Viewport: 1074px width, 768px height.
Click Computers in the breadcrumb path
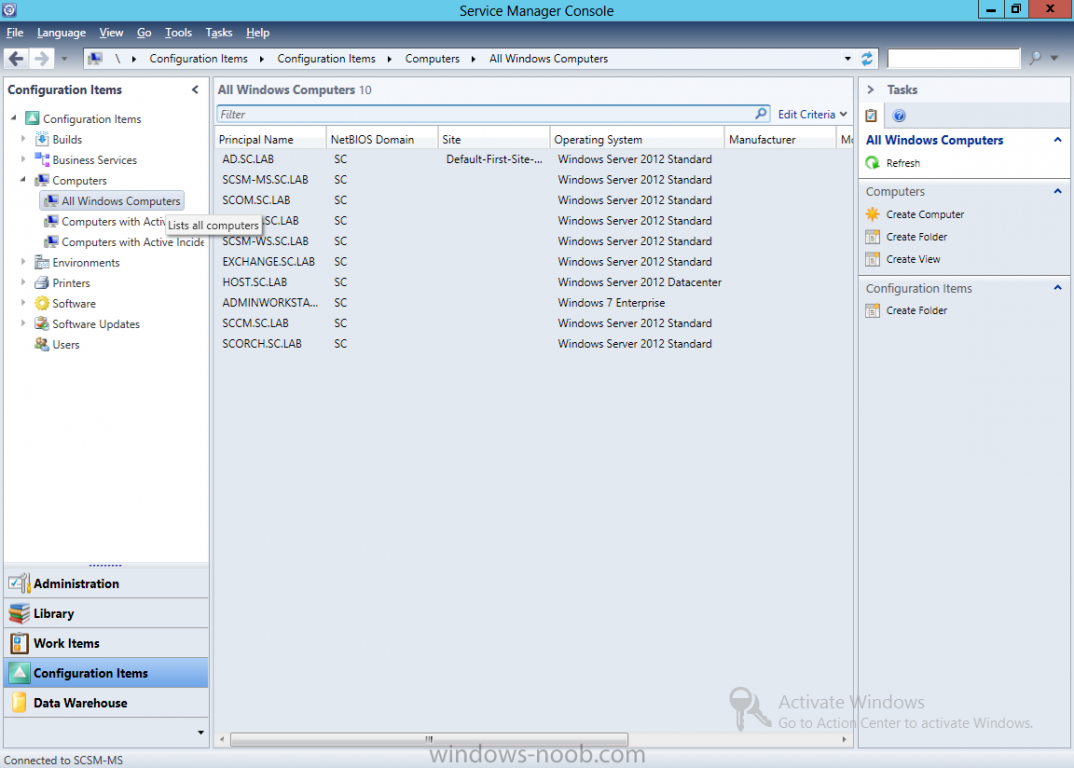click(432, 59)
